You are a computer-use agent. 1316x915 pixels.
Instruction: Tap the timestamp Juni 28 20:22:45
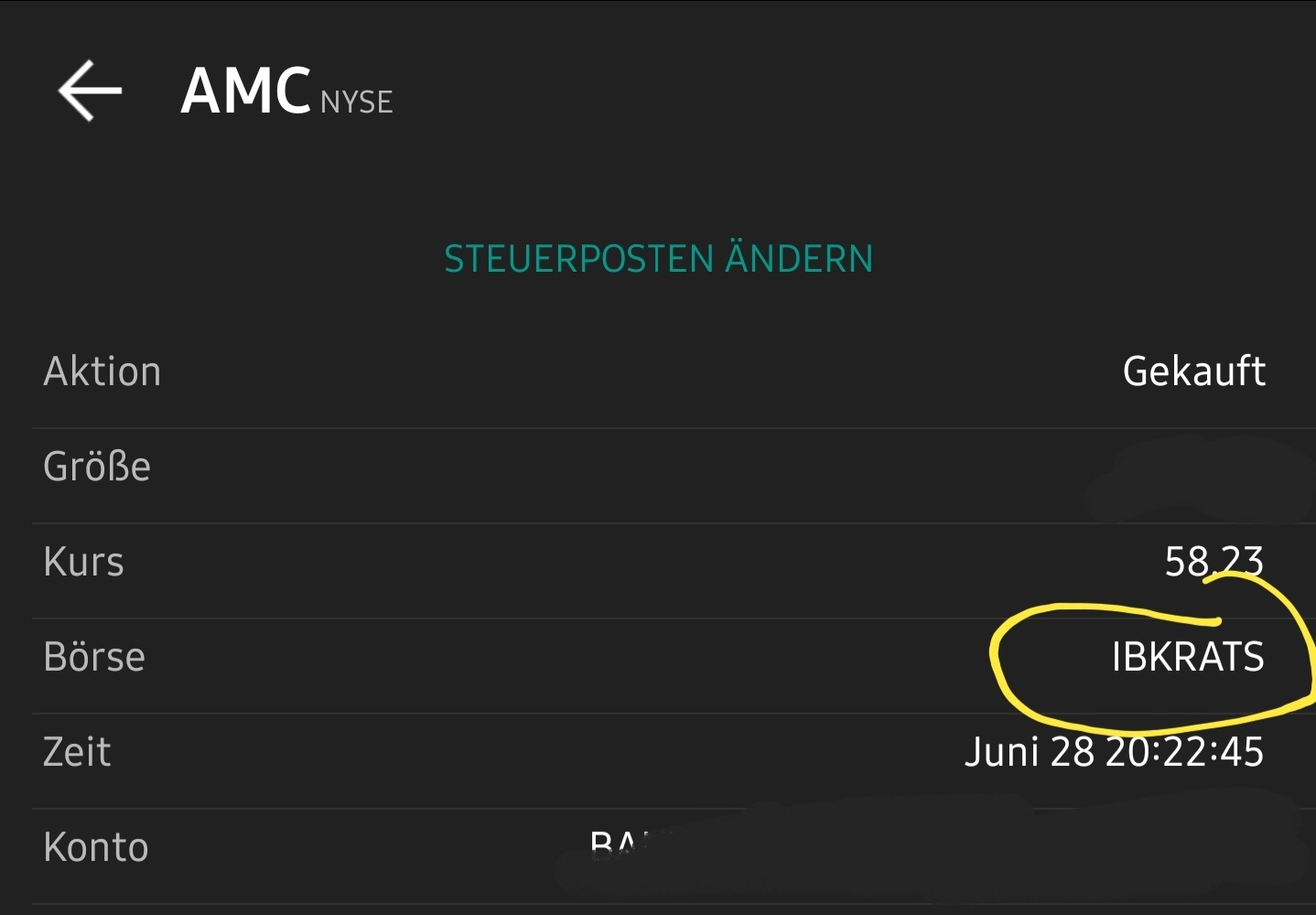coord(1115,751)
